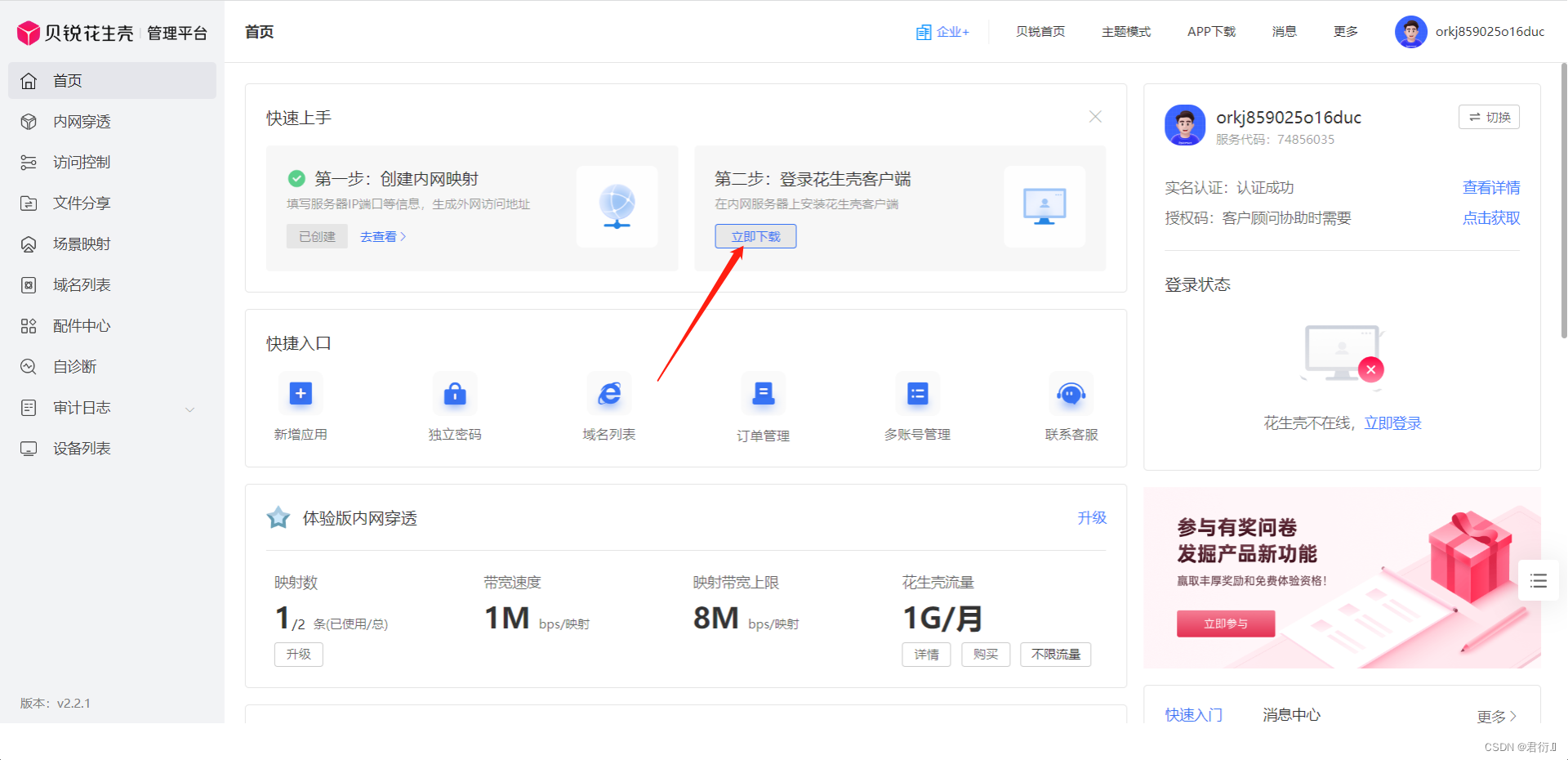Screen dimensions: 1568x760
Task: Click the globe mapping illustration icon
Action: point(617,207)
